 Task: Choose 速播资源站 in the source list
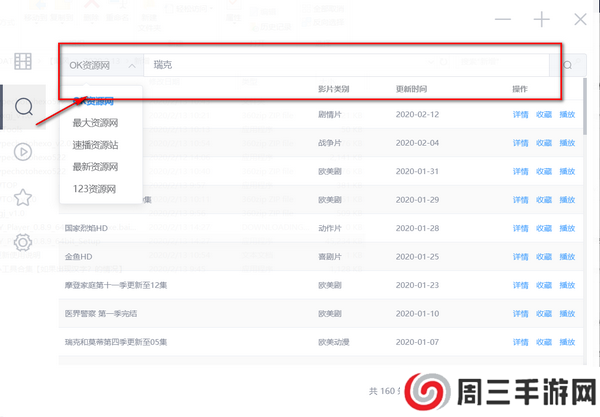(95, 145)
